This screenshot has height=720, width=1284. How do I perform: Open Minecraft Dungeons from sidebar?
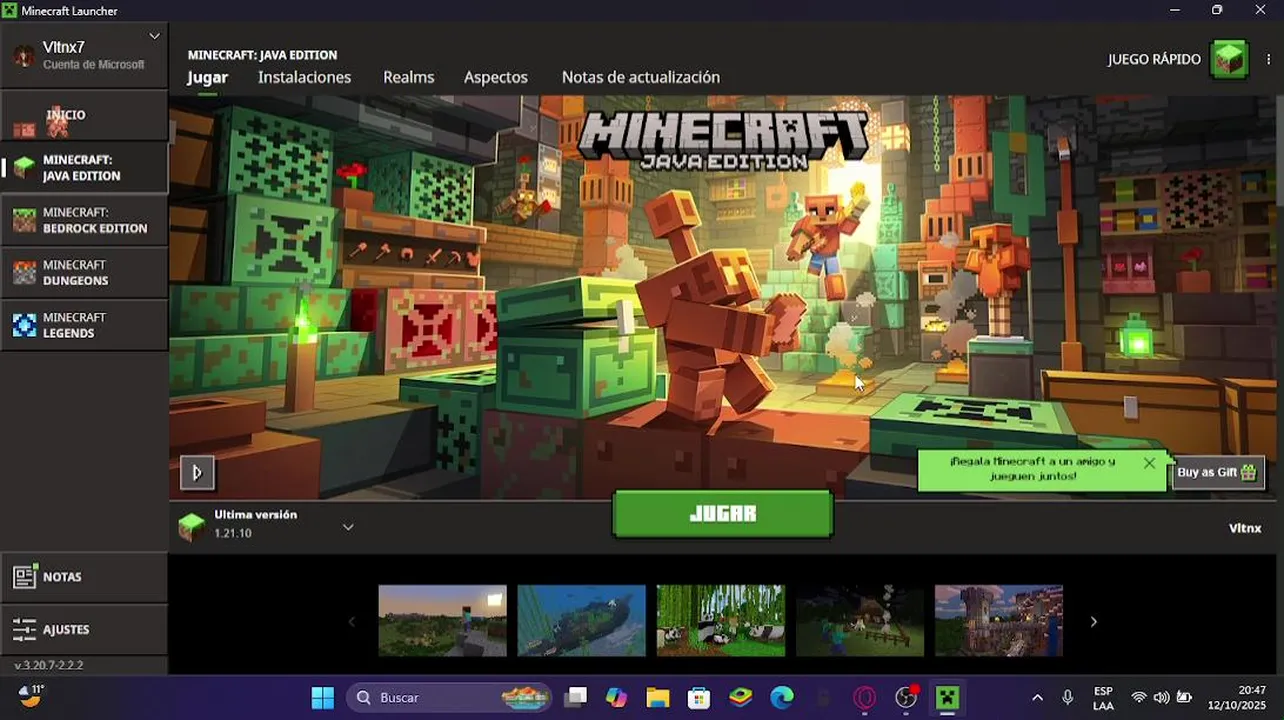click(84, 273)
